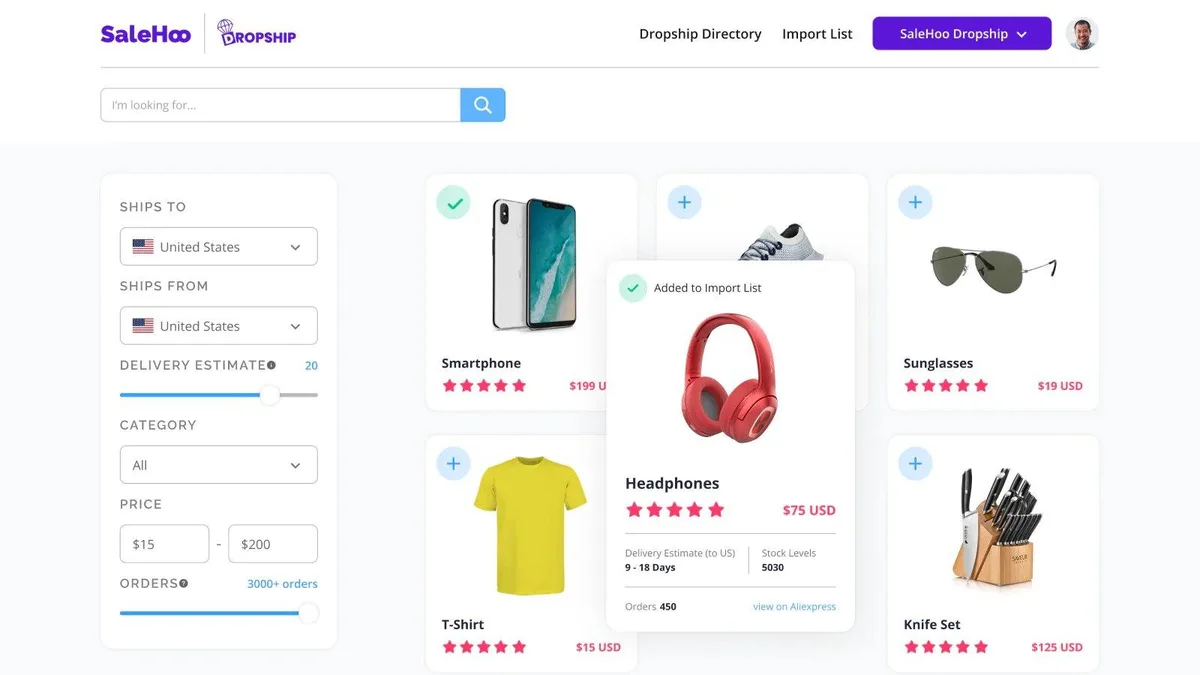1200x675 pixels.
Task: Click the Orders help question icon
Action: coord(184,583)
